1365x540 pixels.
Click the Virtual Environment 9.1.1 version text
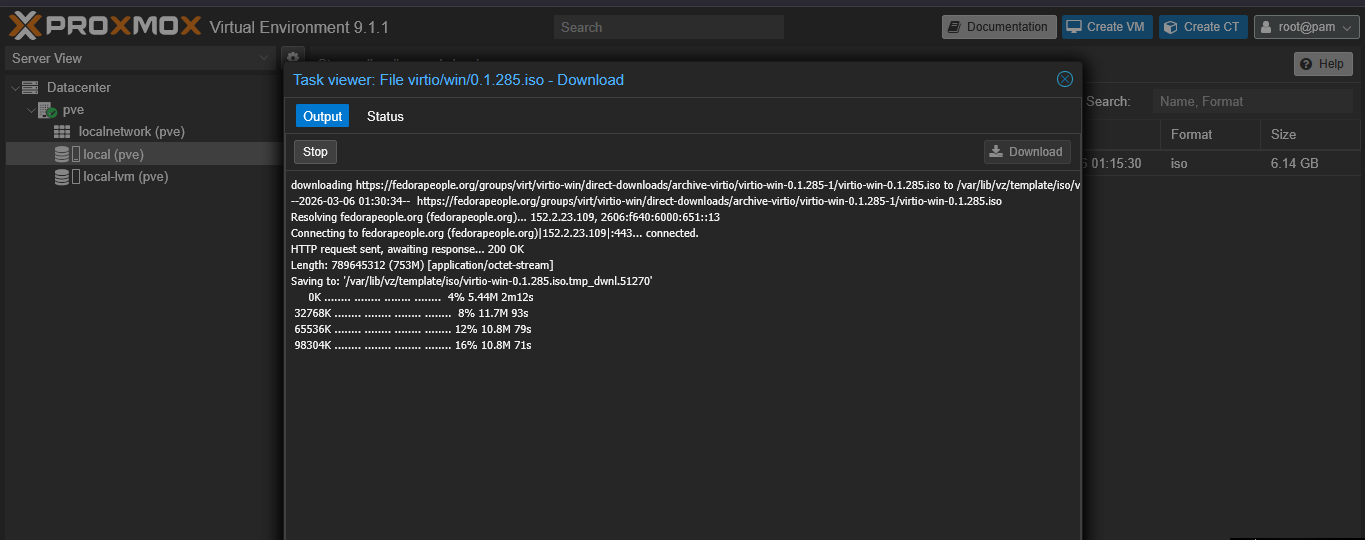299,27
